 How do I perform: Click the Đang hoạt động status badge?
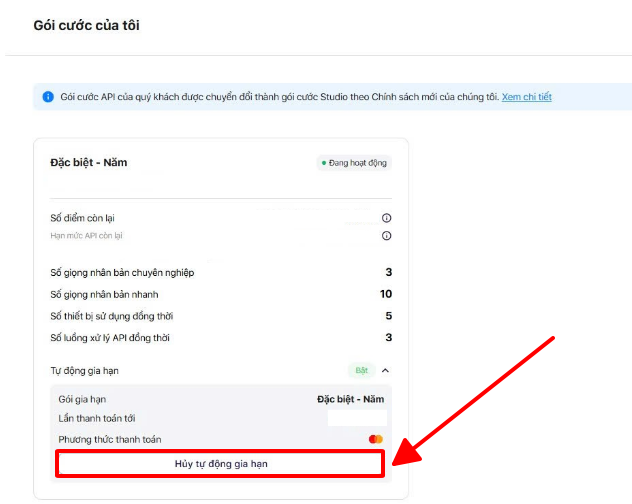[x=353, y=163]
